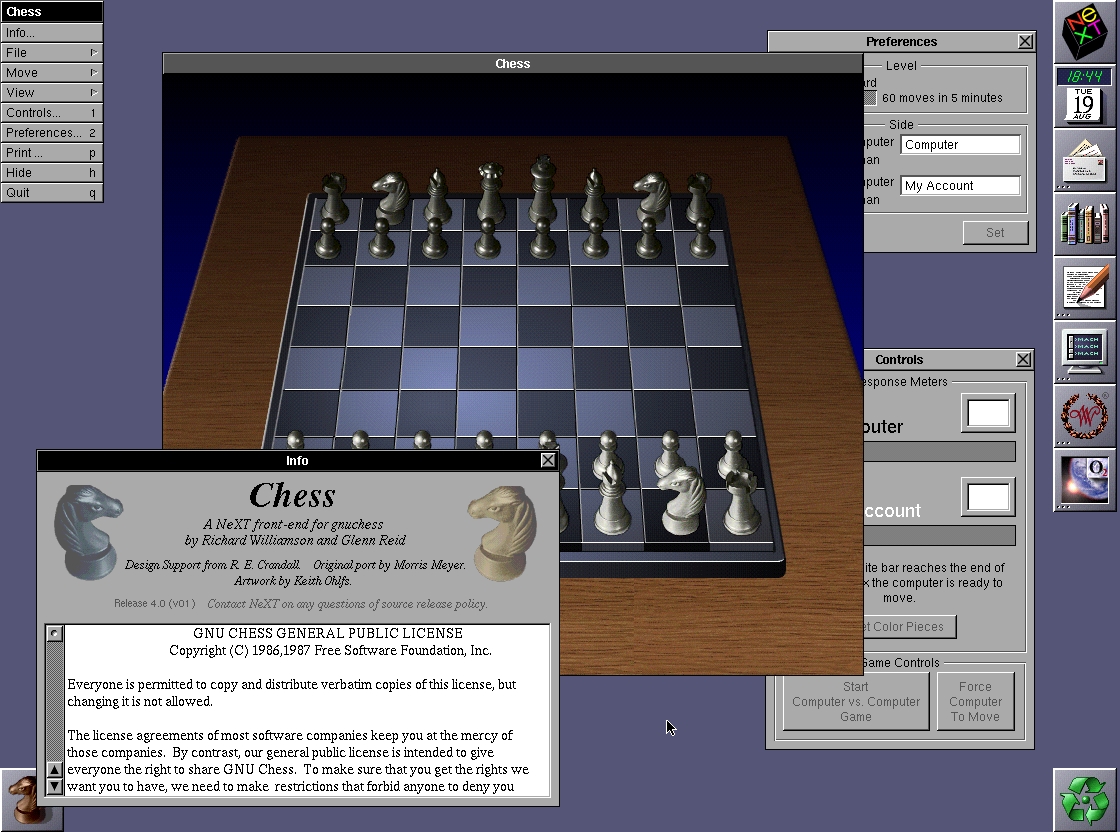The image size is (1120, 832).
Task: Click the Set button in Preferences
Action: [995, 233]
